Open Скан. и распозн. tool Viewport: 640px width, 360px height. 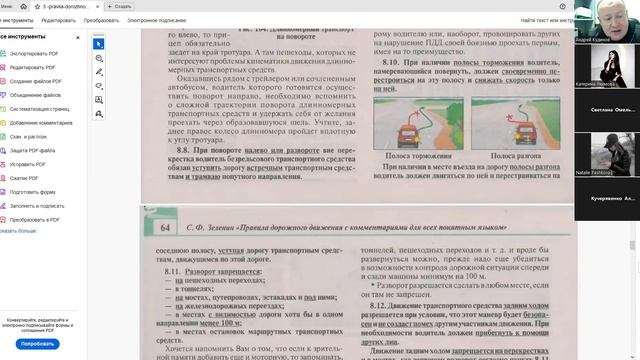28,137
